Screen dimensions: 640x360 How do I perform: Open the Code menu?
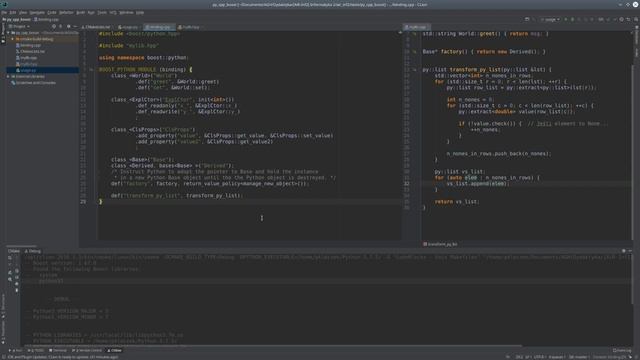(x=51, y=13)
